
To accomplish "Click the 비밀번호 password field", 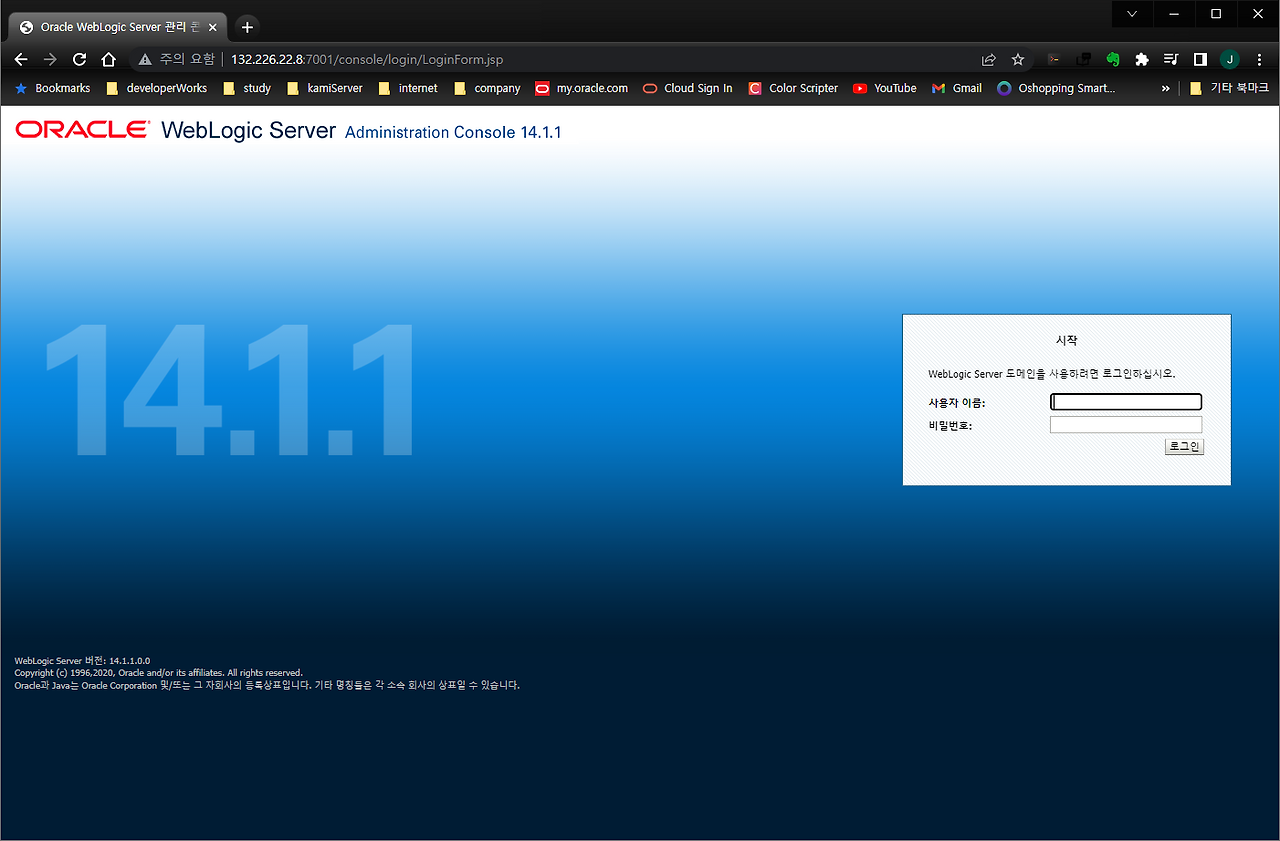I will point(1125,424).
